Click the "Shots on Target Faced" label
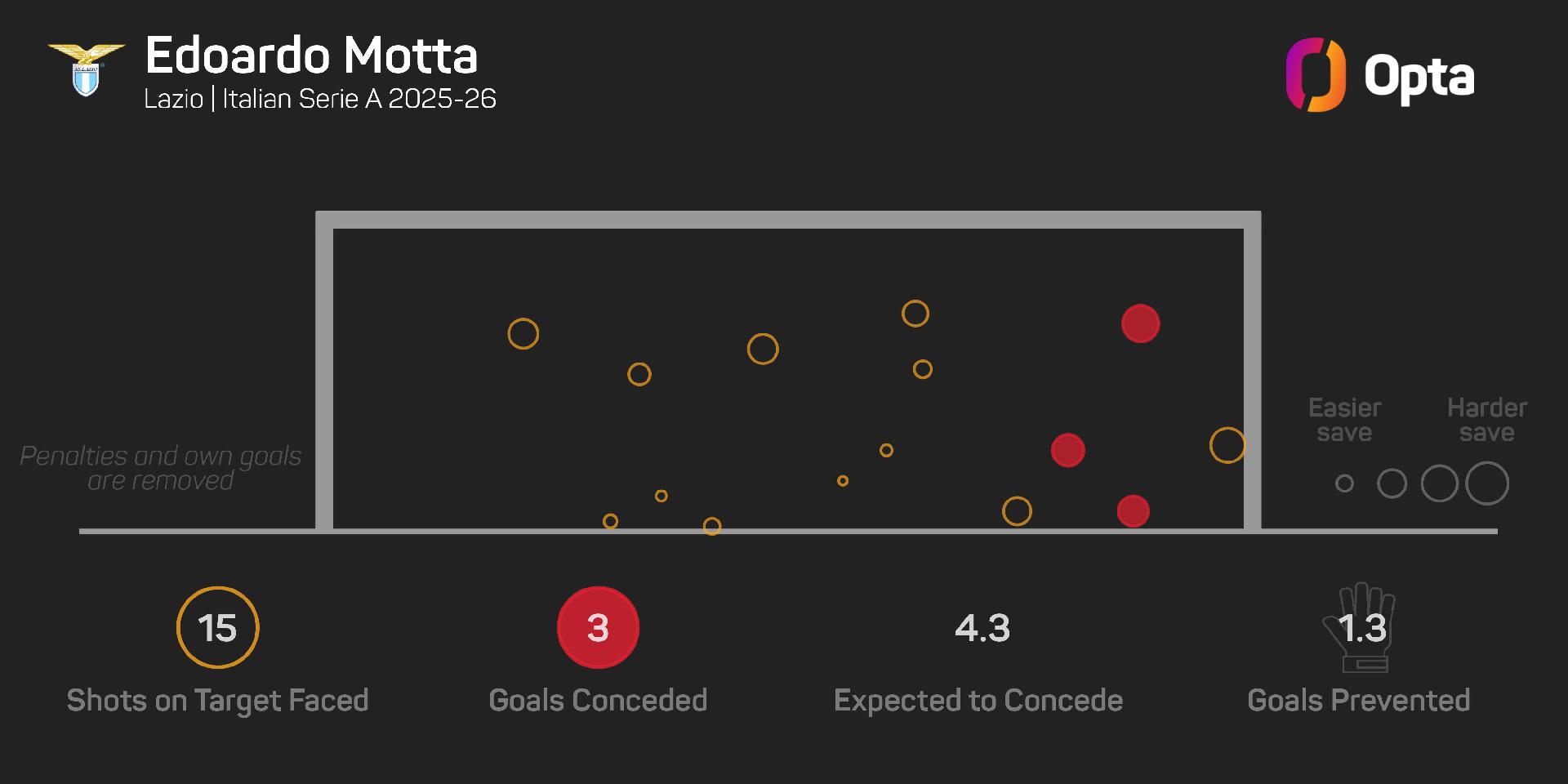 click(x=217, y=700)
